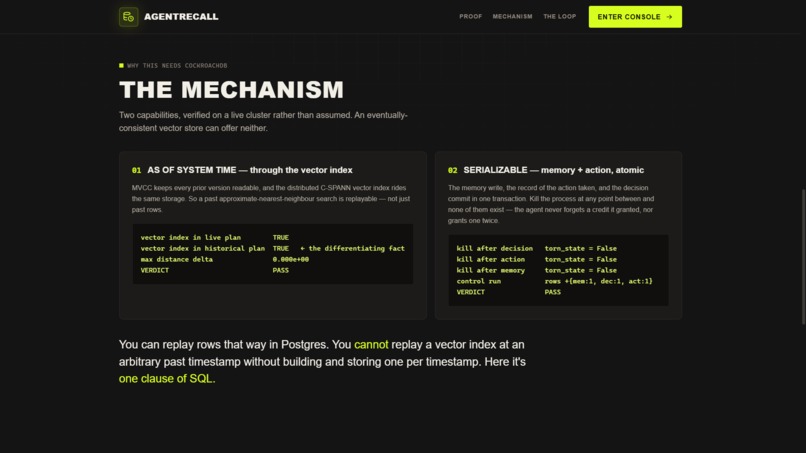
Task: Click the '01' card number
Action: click(136, 170)
